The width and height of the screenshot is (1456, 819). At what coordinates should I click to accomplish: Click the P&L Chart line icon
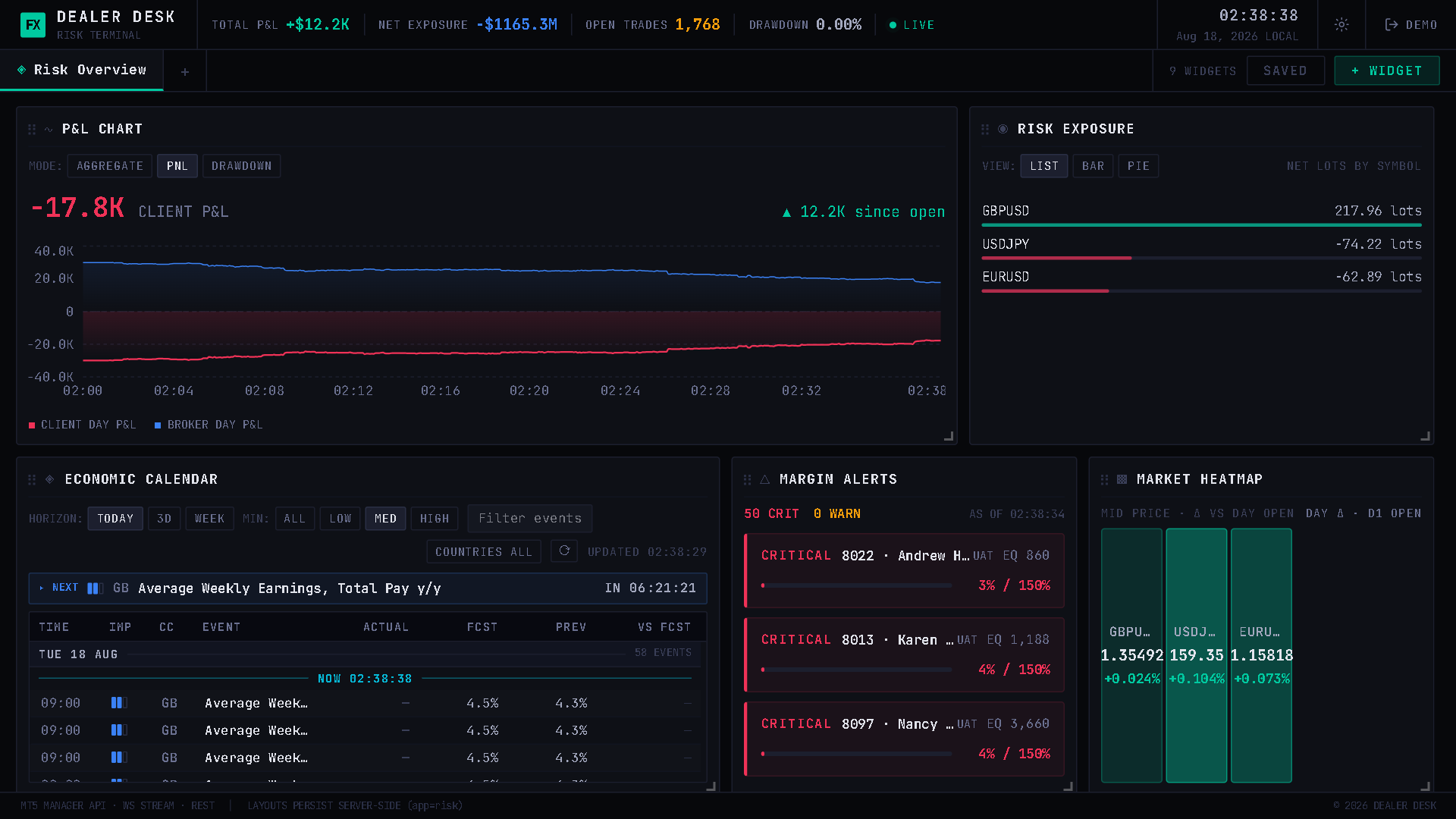(49, 129)
